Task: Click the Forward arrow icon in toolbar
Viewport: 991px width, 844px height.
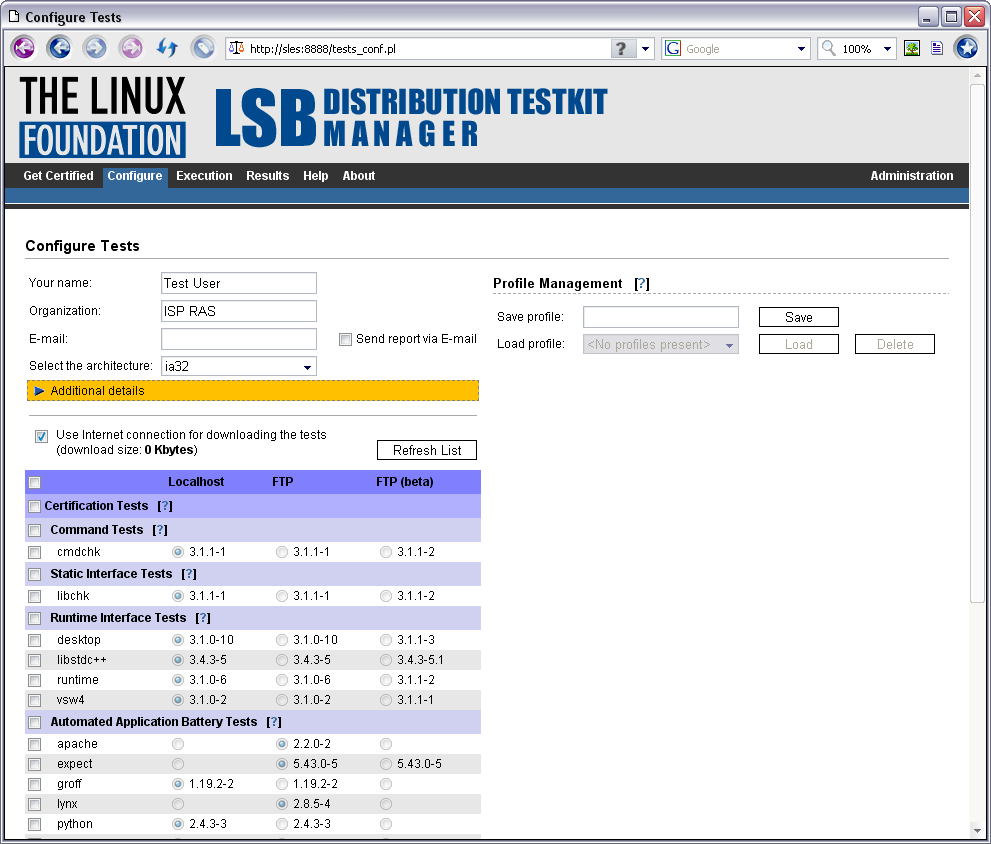Action: click(x=95, y=48)
